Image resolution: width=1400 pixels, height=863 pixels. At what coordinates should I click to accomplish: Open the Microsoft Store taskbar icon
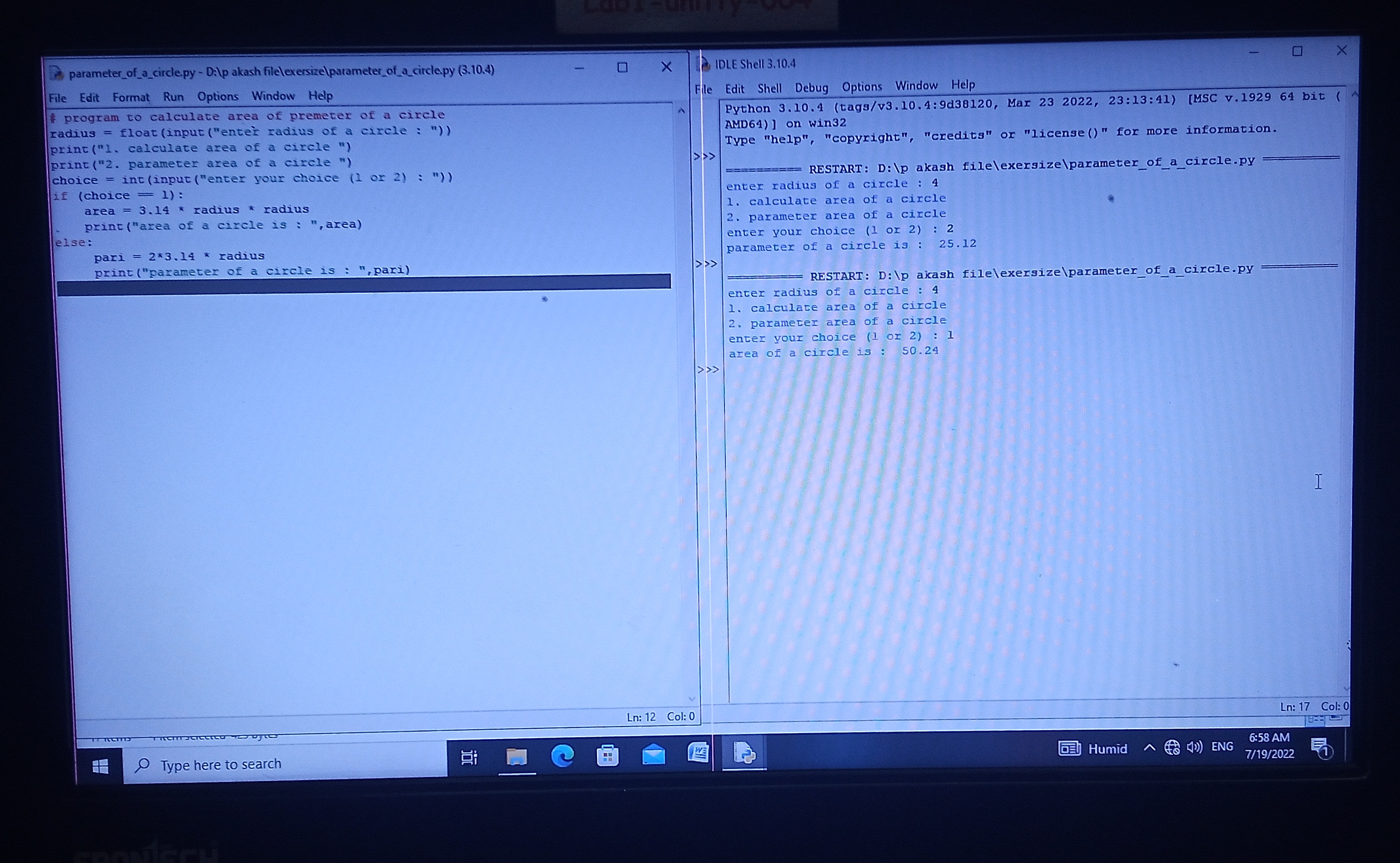[608, 756]
